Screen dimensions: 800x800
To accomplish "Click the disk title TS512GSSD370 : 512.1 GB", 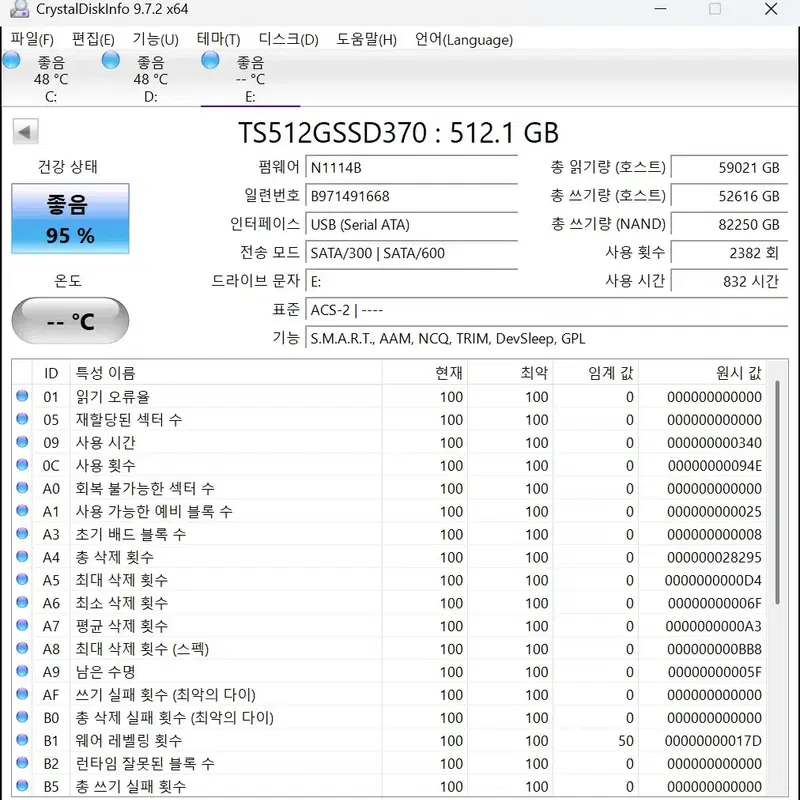I will (x=398, y=133).
